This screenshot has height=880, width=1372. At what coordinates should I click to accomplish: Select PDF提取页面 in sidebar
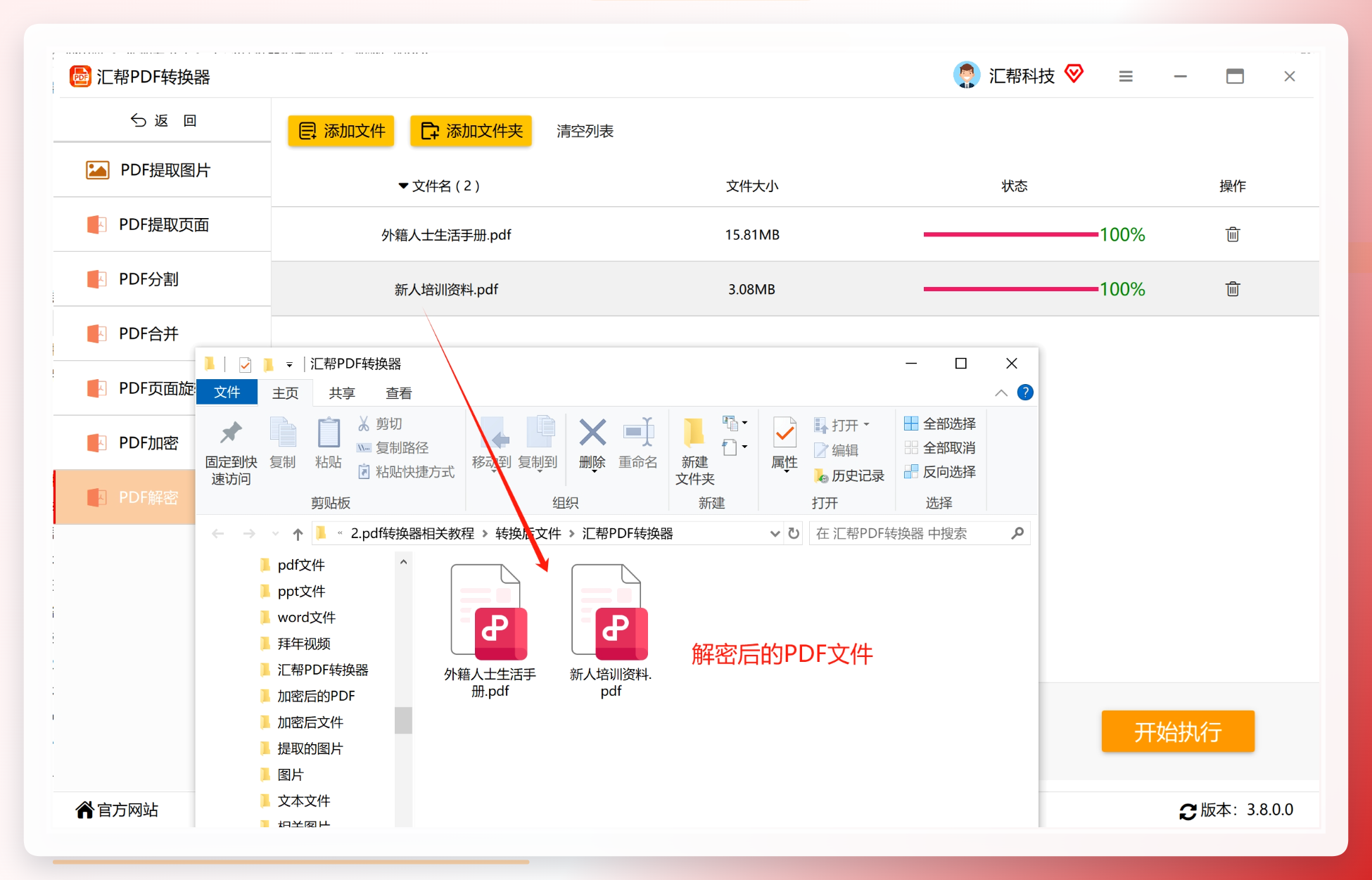(x=162, y=225)
